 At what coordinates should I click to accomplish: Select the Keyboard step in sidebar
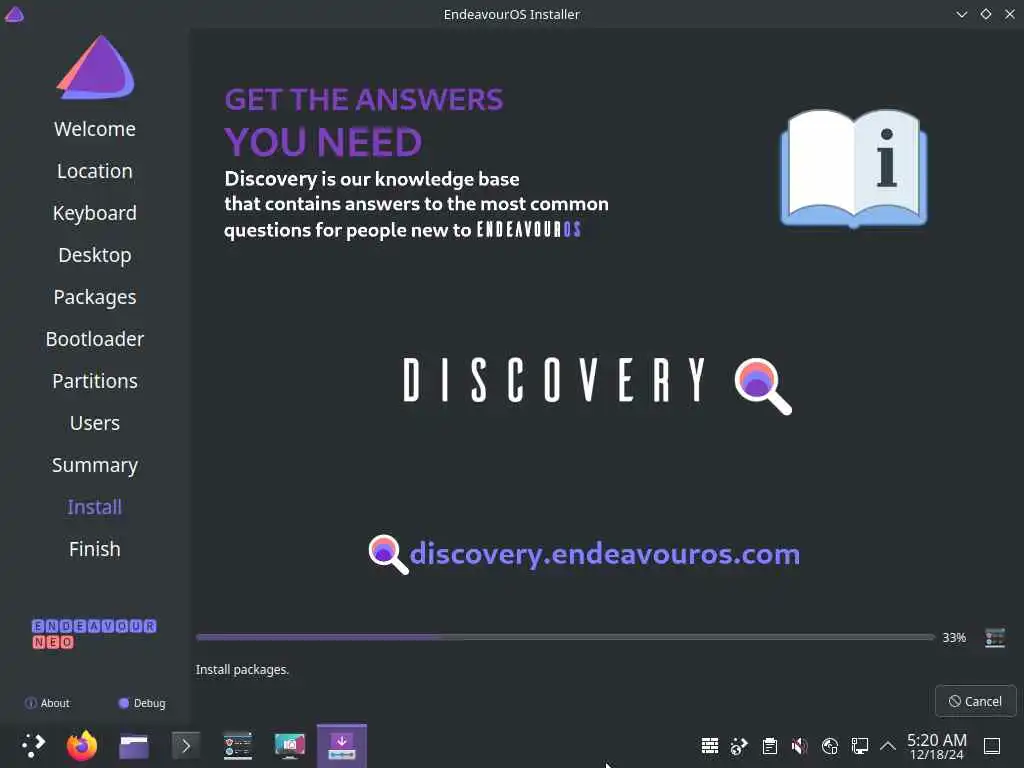[x=95, y=213]
